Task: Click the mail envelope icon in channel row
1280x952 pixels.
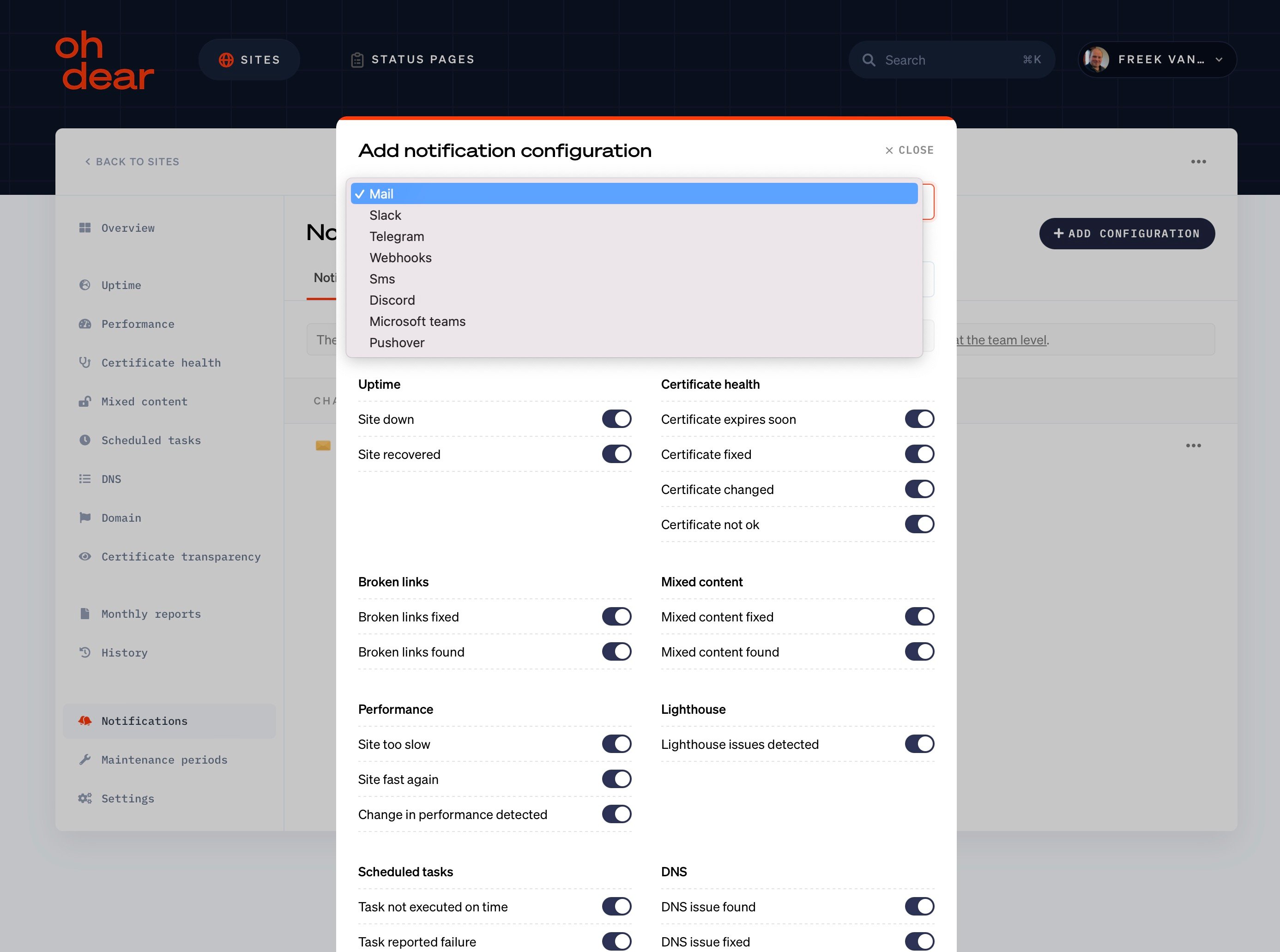Action: coord(323,446)
